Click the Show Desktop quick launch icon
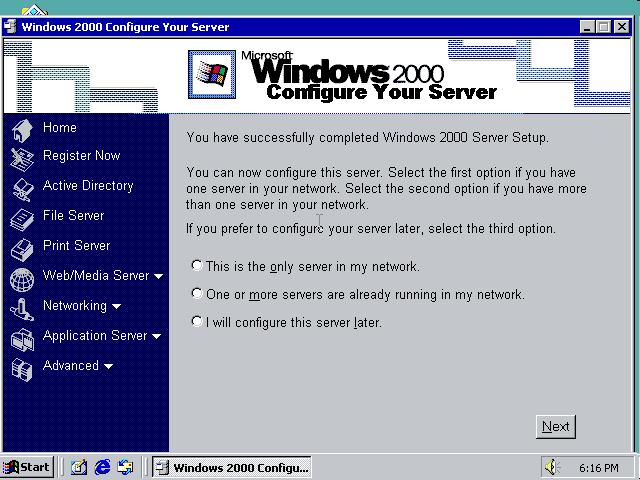This screenshot has width=640, height=480. pos(79,467)
